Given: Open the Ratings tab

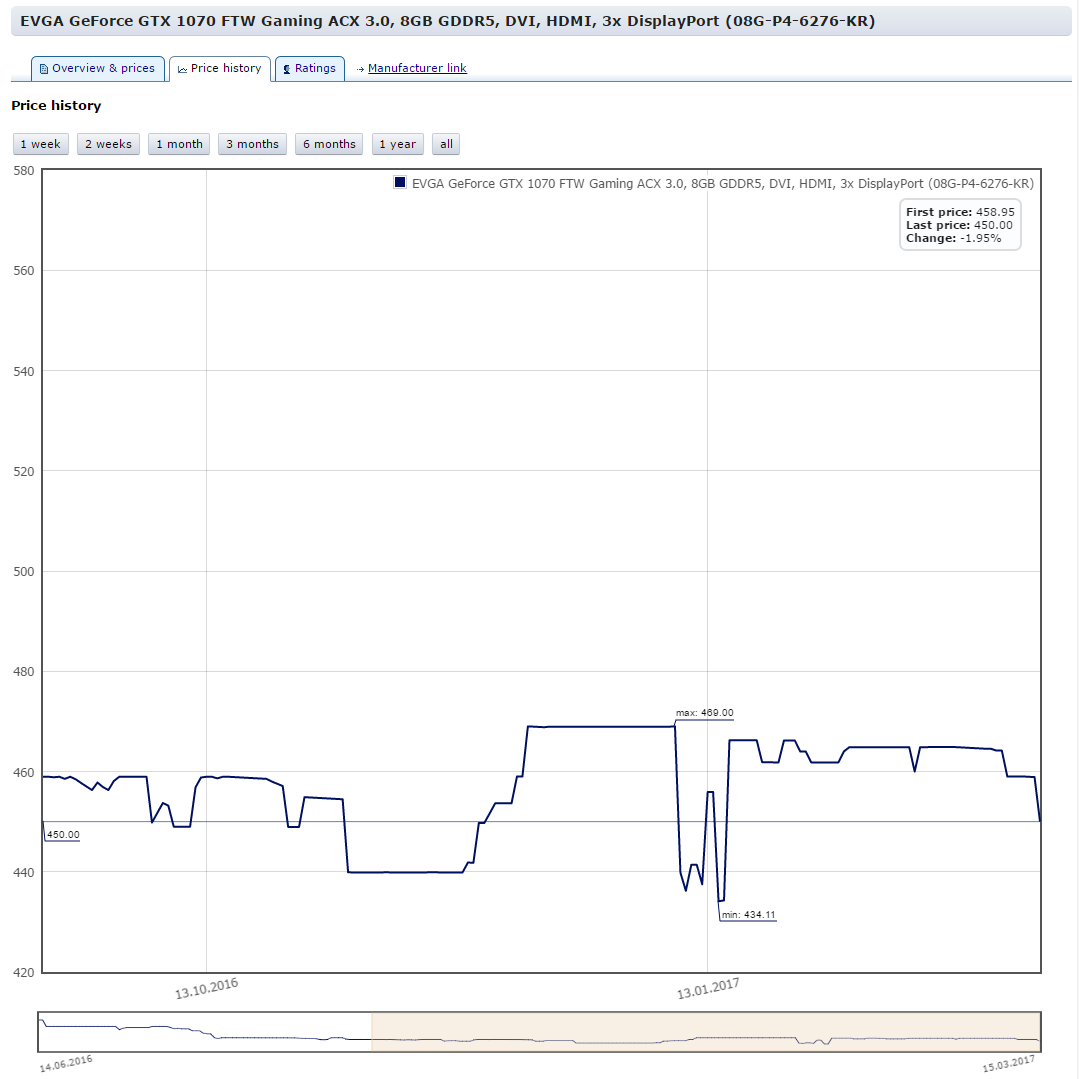Looking at the screenshot, I should click(310, 69).
